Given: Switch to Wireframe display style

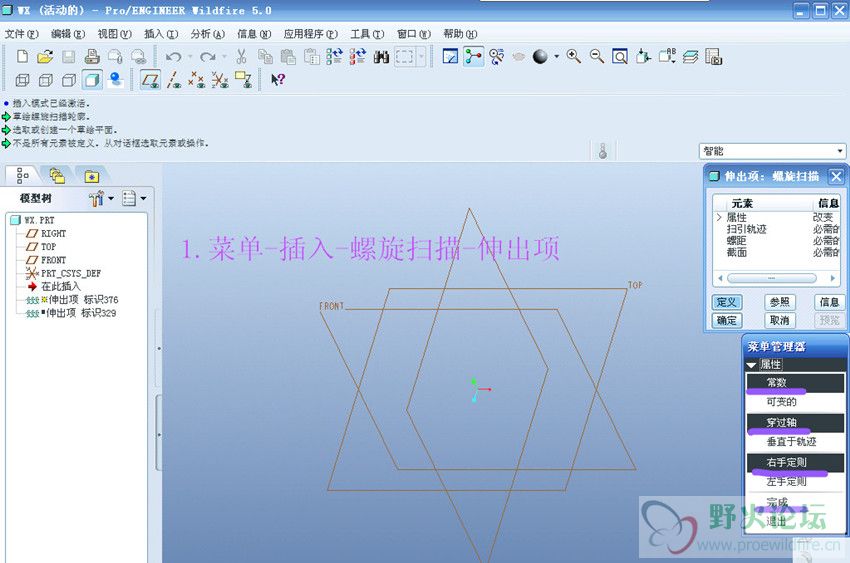Looking at the screenshot, I should 22,80.
